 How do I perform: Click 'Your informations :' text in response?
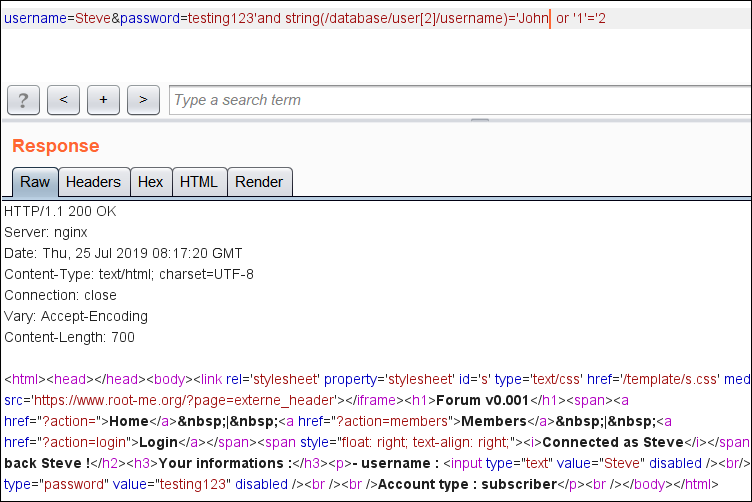225,463
